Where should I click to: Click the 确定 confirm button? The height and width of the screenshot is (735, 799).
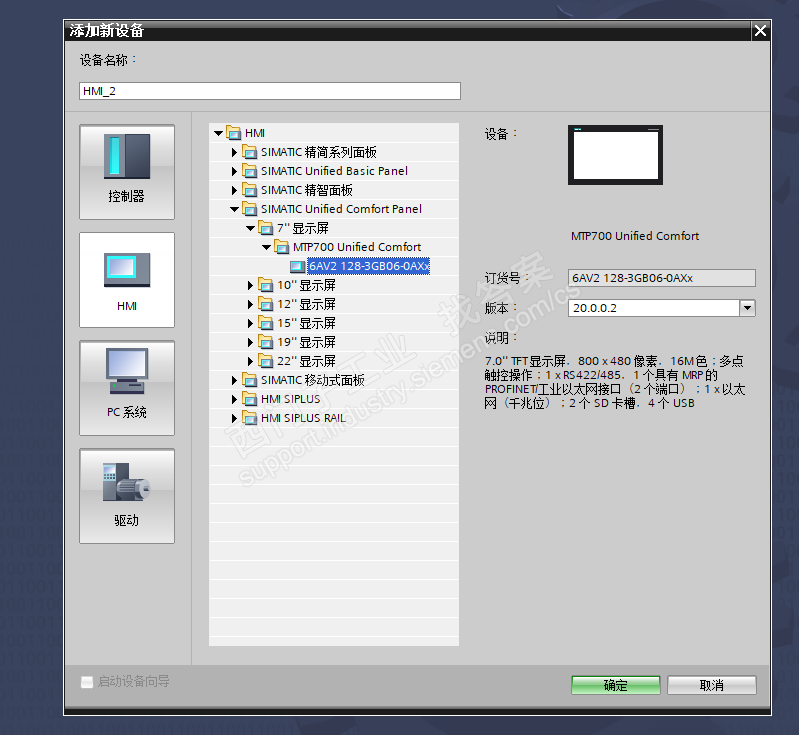[x=616, y=685]
